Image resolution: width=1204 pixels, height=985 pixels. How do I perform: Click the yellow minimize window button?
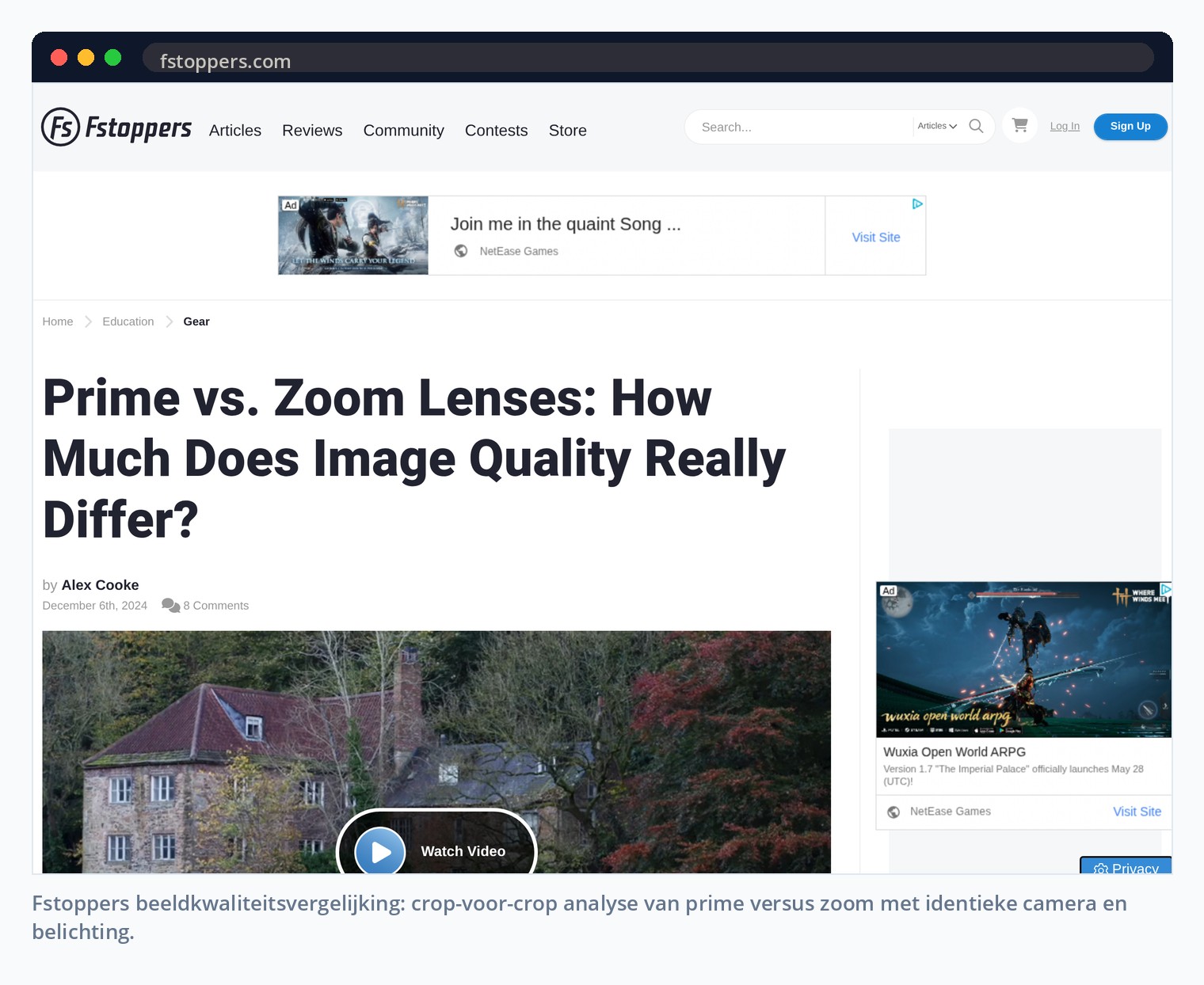pos(86,57)
